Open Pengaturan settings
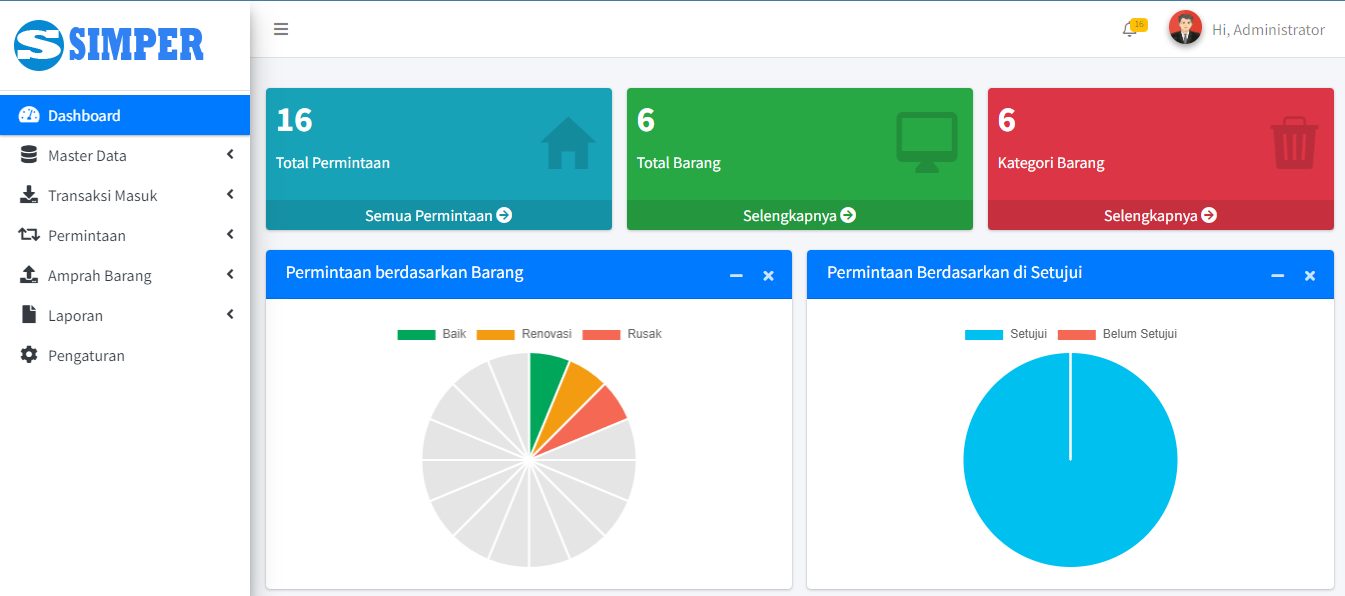This screenshot has width=1345, height=596. click(125, 355)
